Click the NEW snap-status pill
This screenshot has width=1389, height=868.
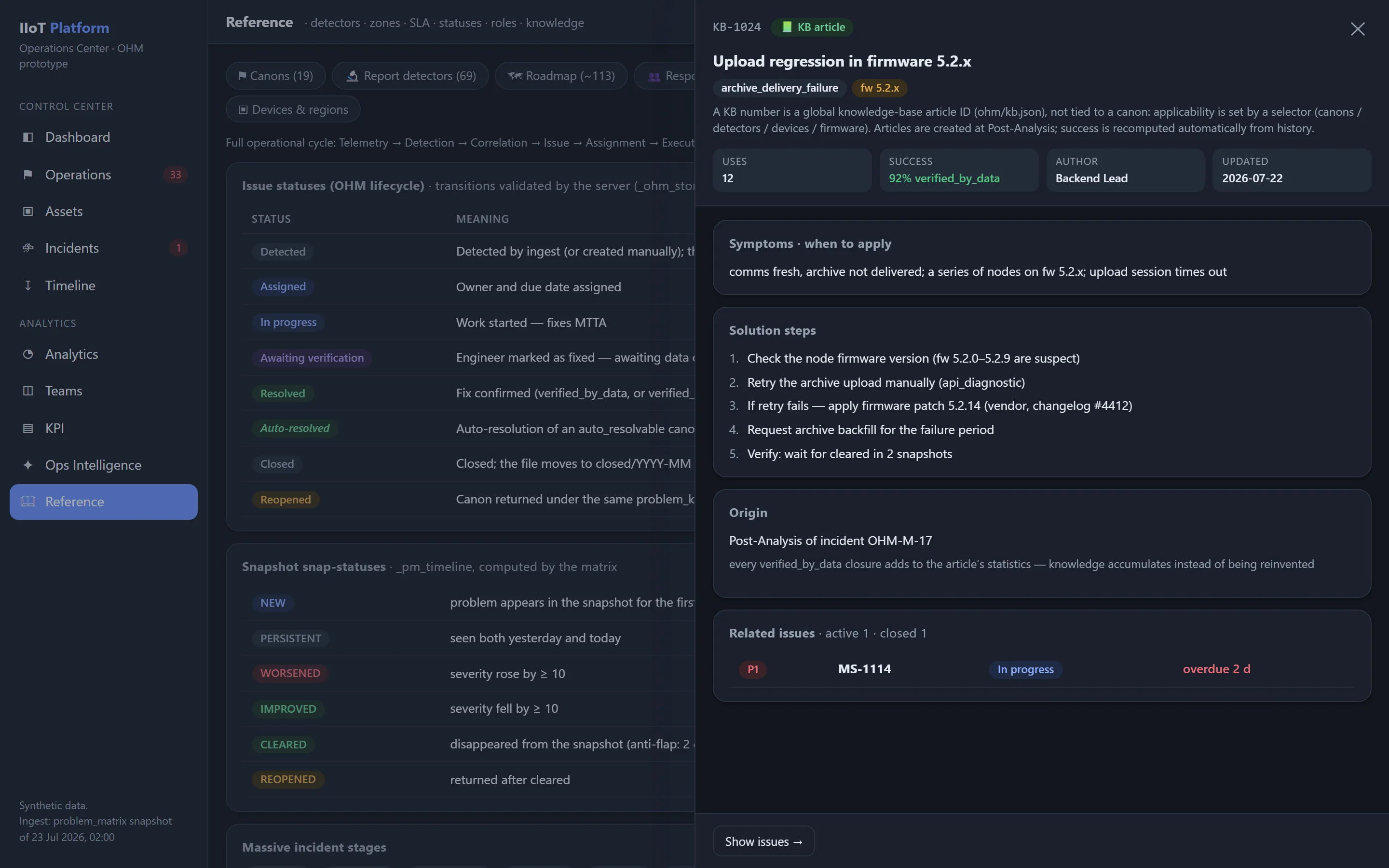click(272, 603)
